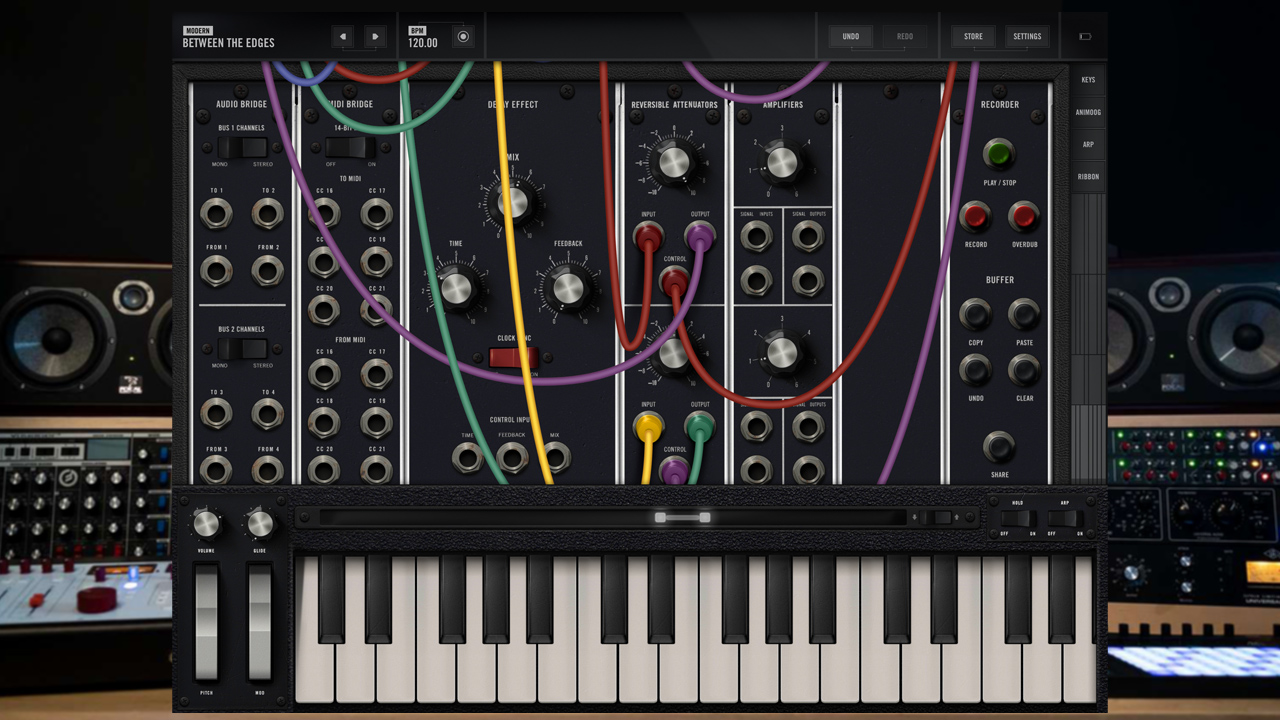Click the BPM 120.00 value field
This screenshot has height=720, width=1280.
(x=423, y=43)
